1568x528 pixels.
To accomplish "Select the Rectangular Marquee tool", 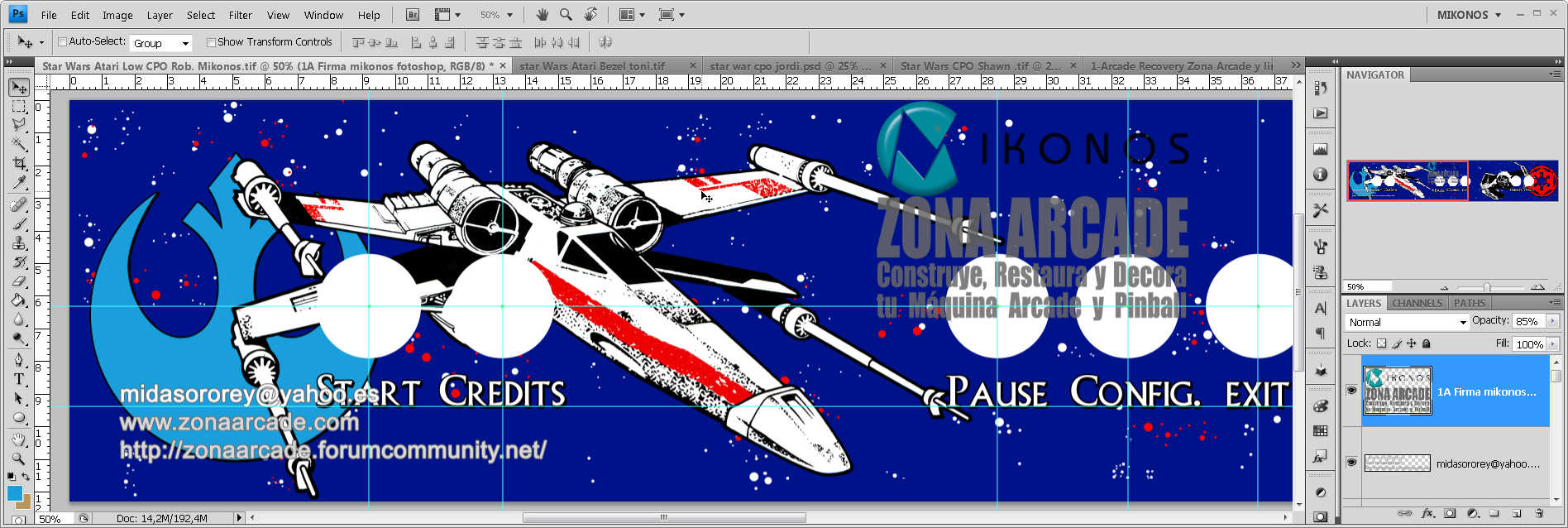I will (19, 106).
